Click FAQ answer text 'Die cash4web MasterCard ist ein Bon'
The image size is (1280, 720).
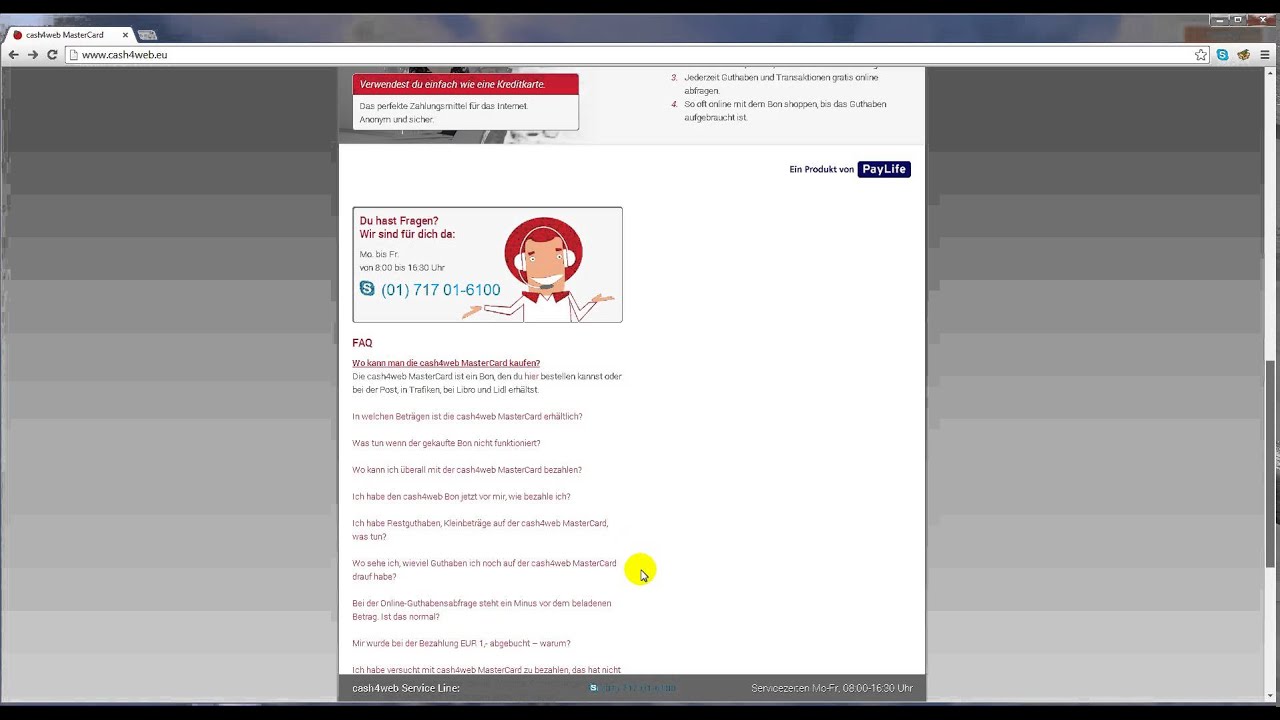point(487,383)
